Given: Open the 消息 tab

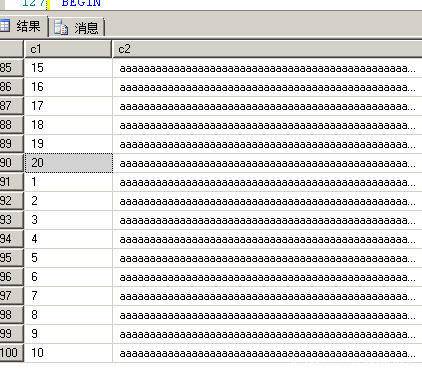Looking at the screenshot, I should click(x=78, y=27).
